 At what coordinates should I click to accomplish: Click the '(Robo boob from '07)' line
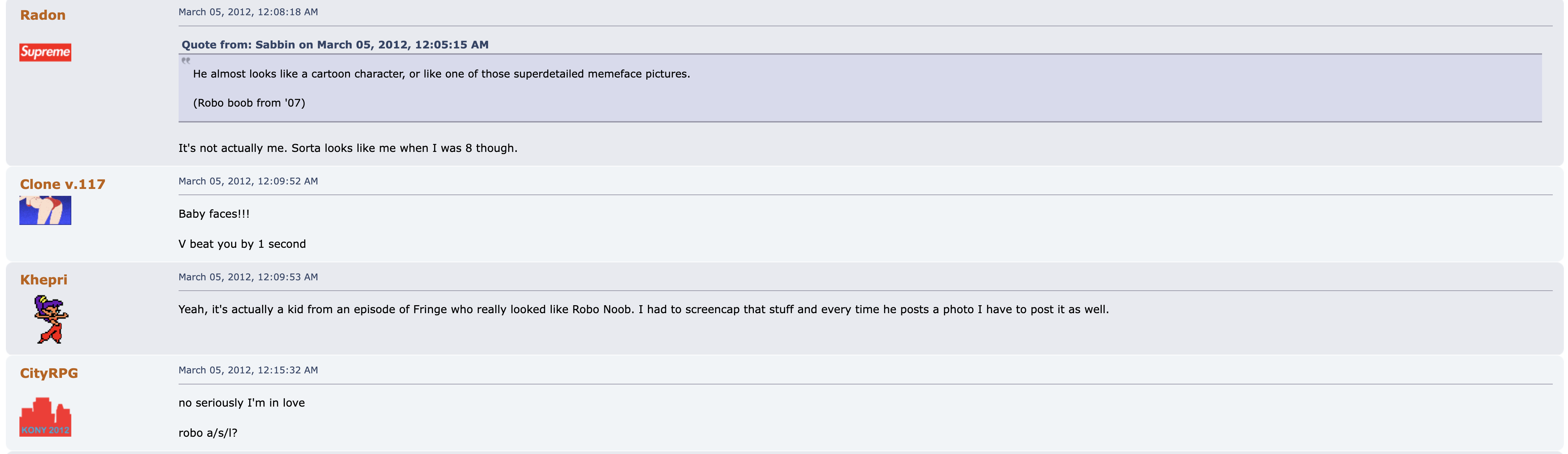click(249, 103)
